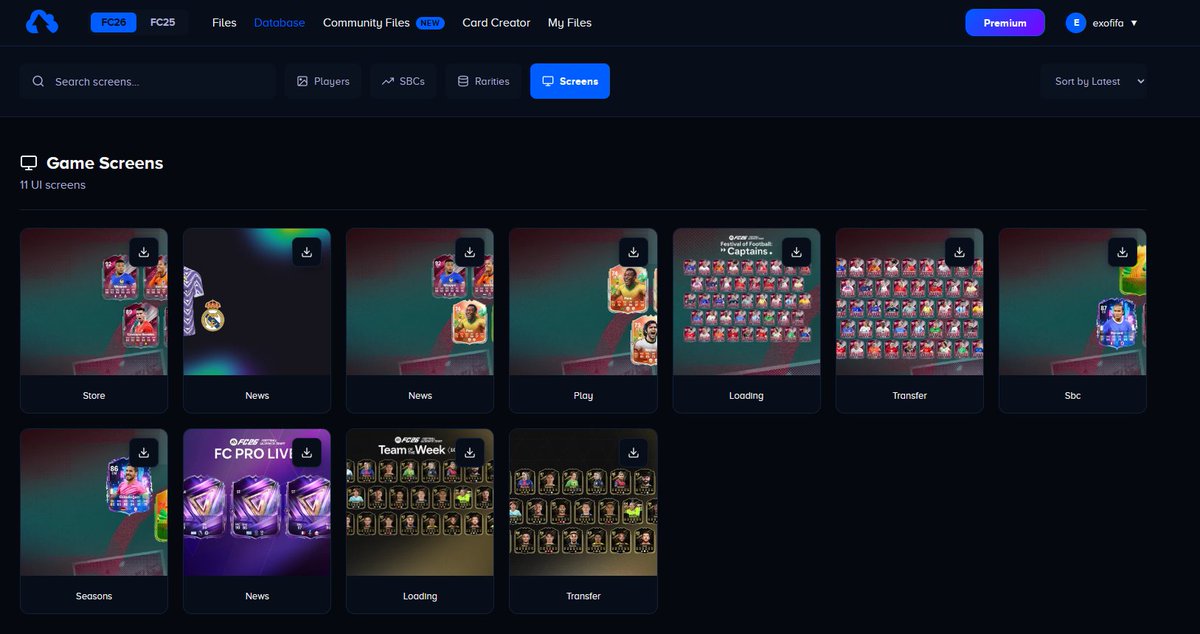The width and height of the screenshot is (1200, 634).
Task: Click the cloud logo icon
Action: [42, 22]
